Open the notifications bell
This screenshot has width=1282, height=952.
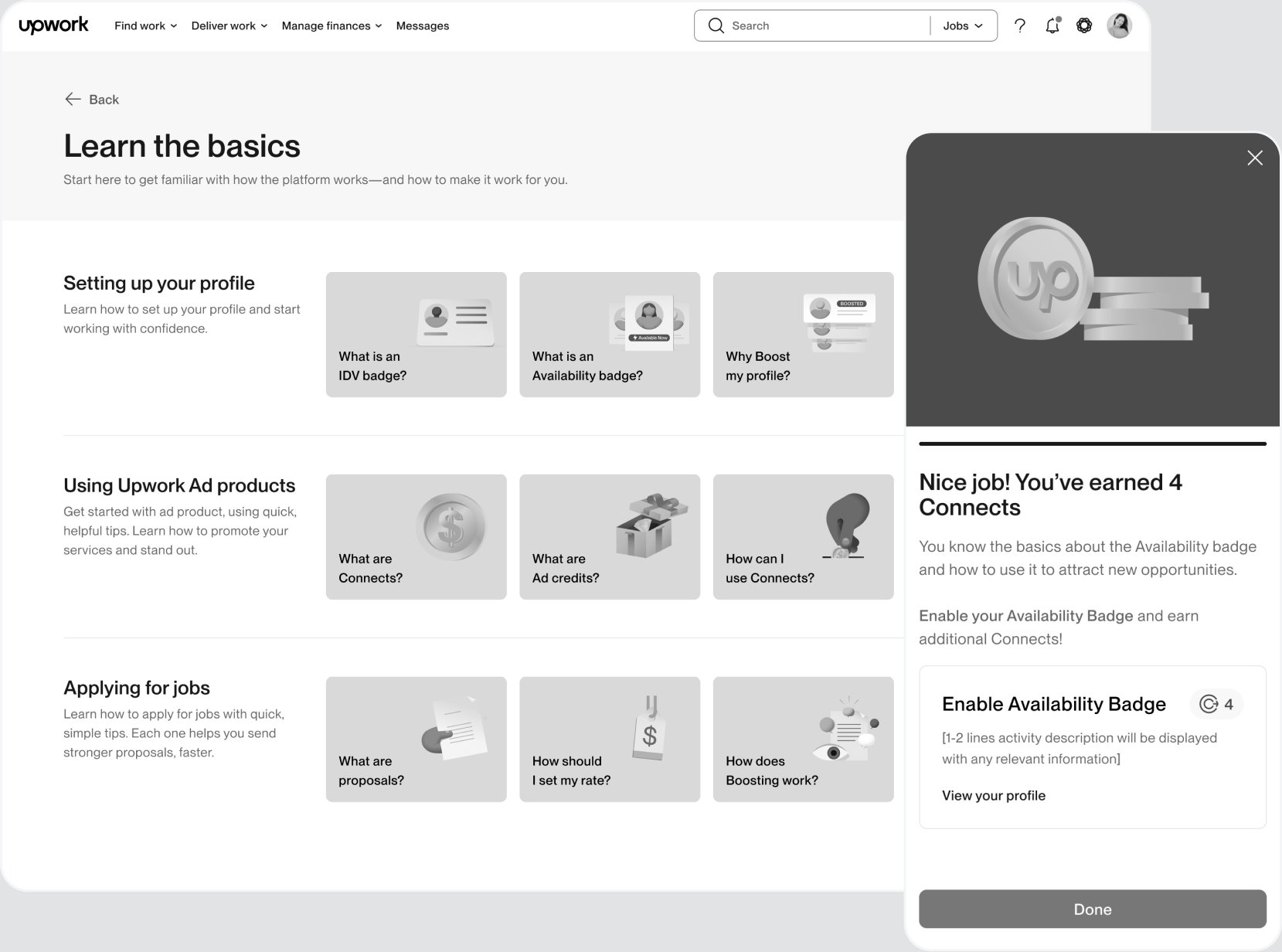click(x=1052, y=25)
